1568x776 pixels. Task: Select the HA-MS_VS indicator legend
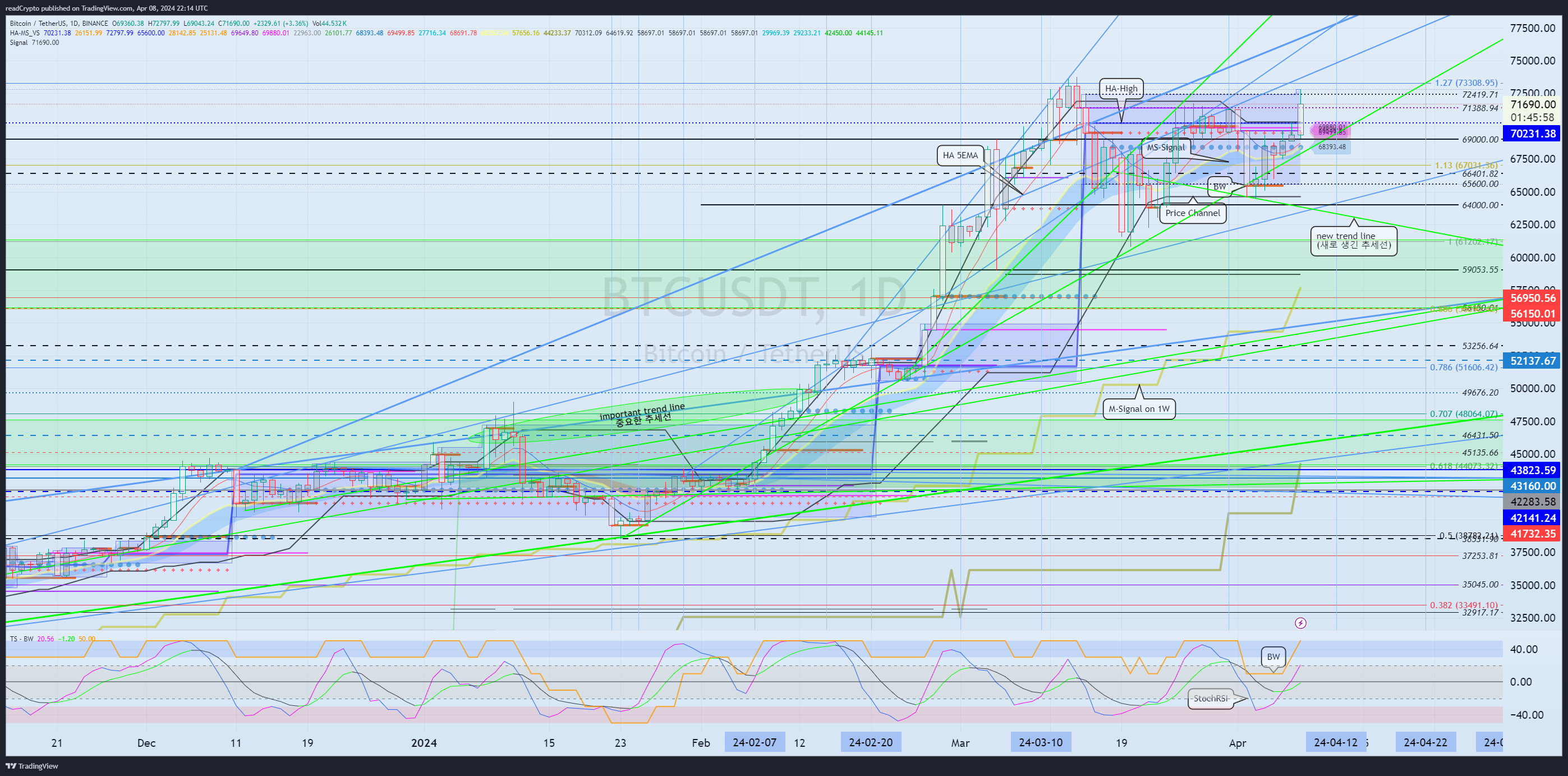click(x=25, y=33)
